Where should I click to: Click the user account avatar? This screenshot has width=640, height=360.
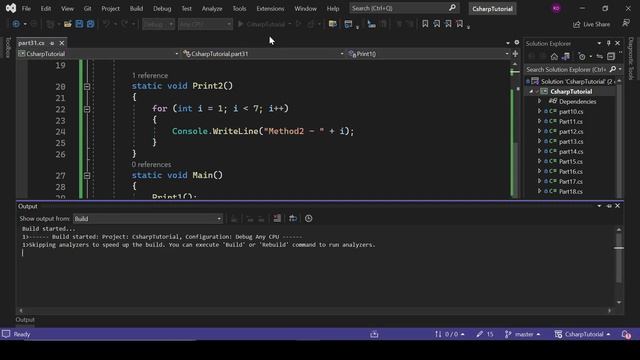click(556, 8)
